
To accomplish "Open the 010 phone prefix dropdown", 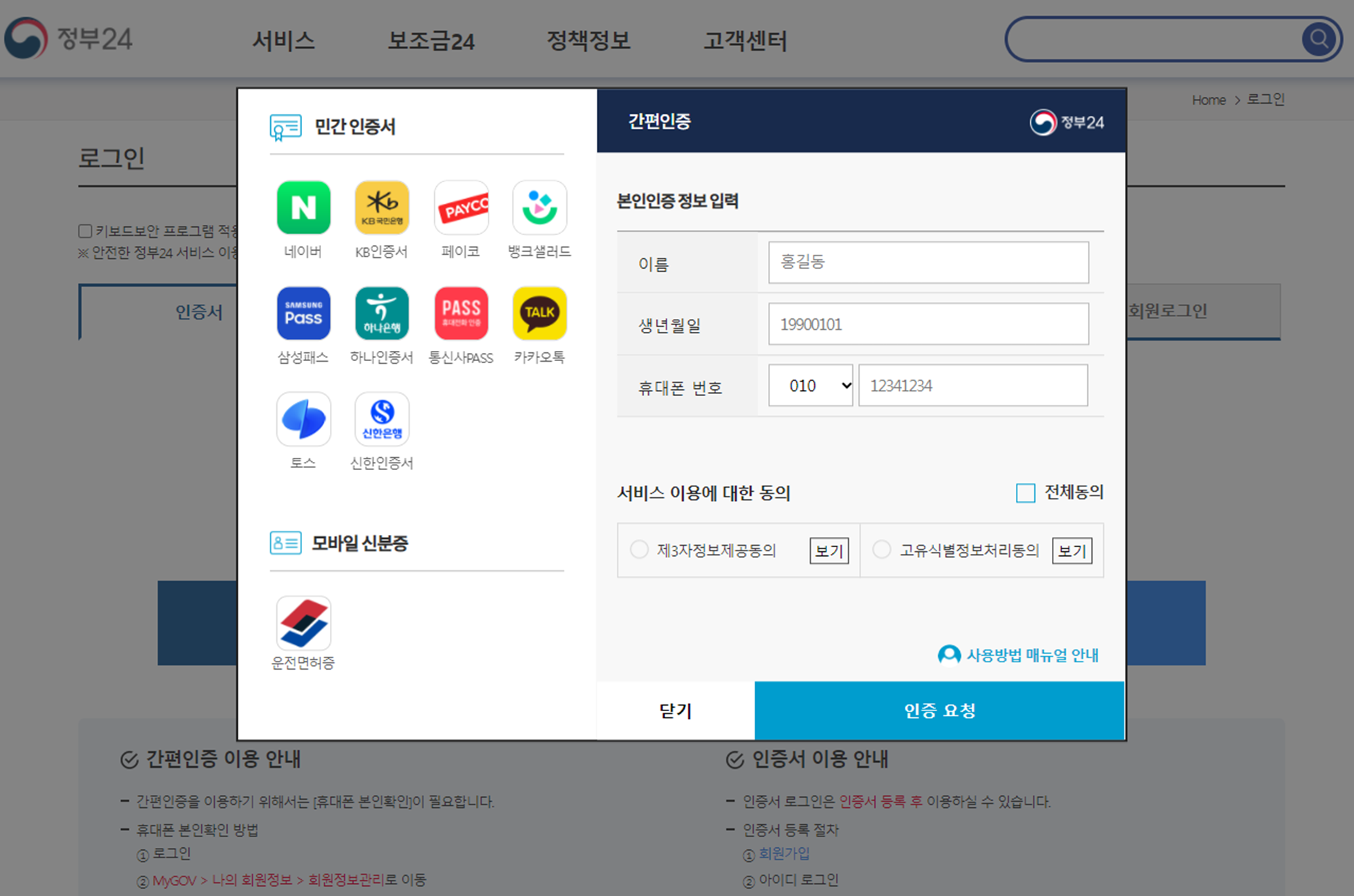I will (809, 385).
